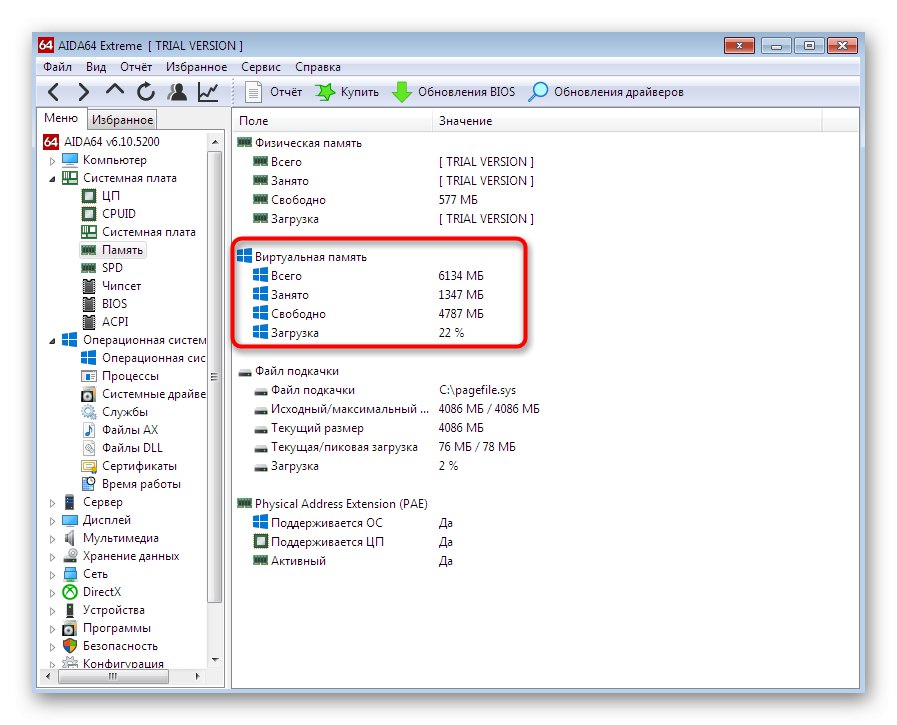The width and height of the screenshot is (897, 725).
Task: Expand the DirectX tree node
Action: (x=53, y=593)
